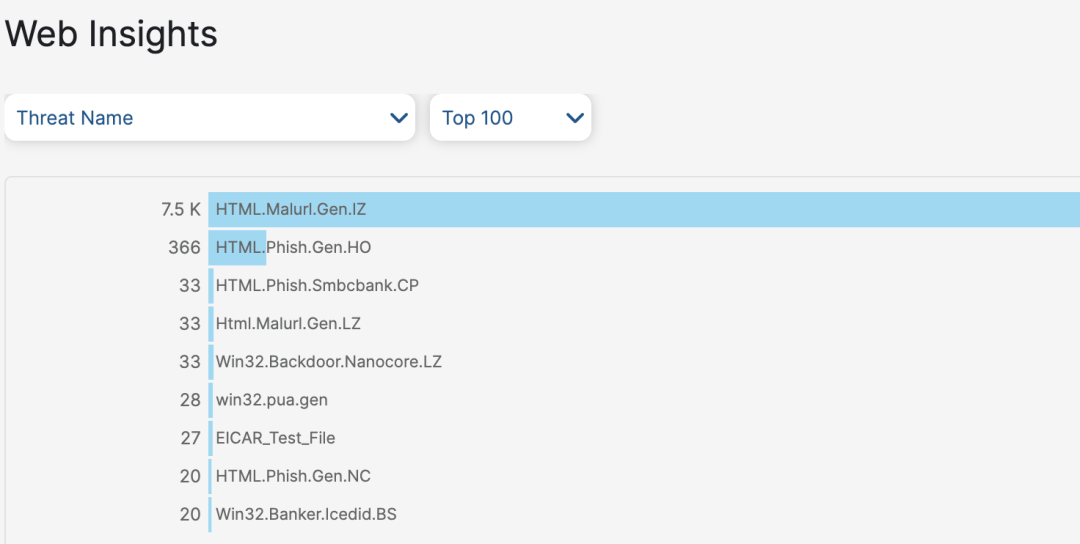Pick the win32.pua.gen threat entry
The width and height of the screenshot is (1080, 544).
coord(271,400)
